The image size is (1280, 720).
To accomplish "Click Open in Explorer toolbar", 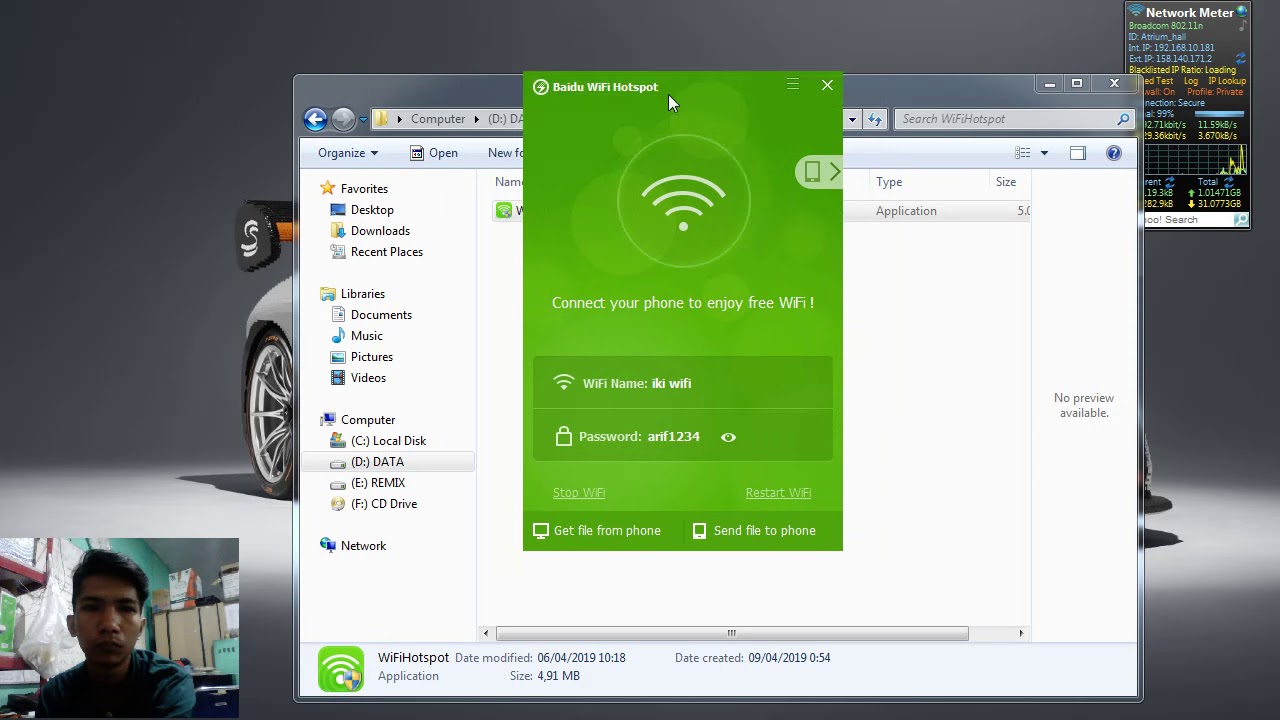I will click(434, 153).
